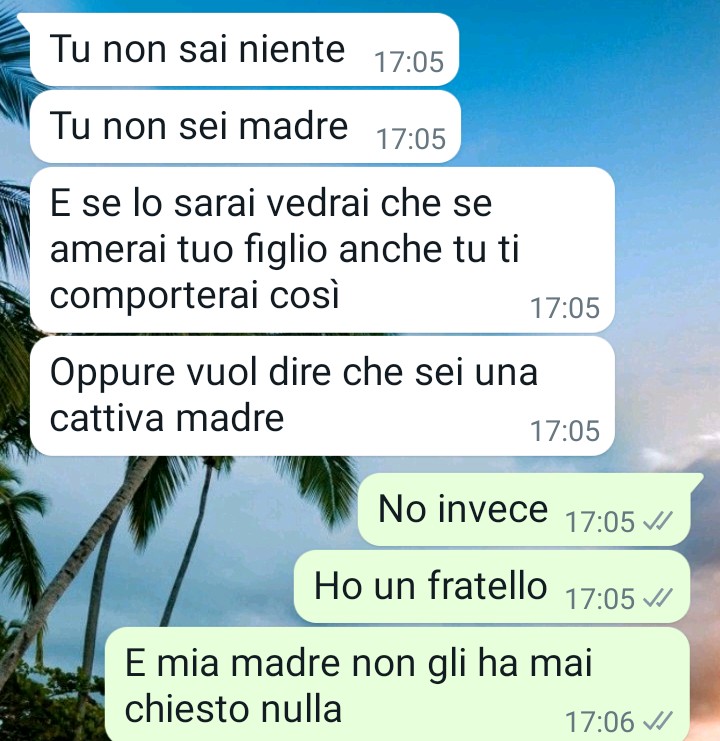Click the 17:06 timestamp on last sent message
720x741 pixels.
coord(600,723)
